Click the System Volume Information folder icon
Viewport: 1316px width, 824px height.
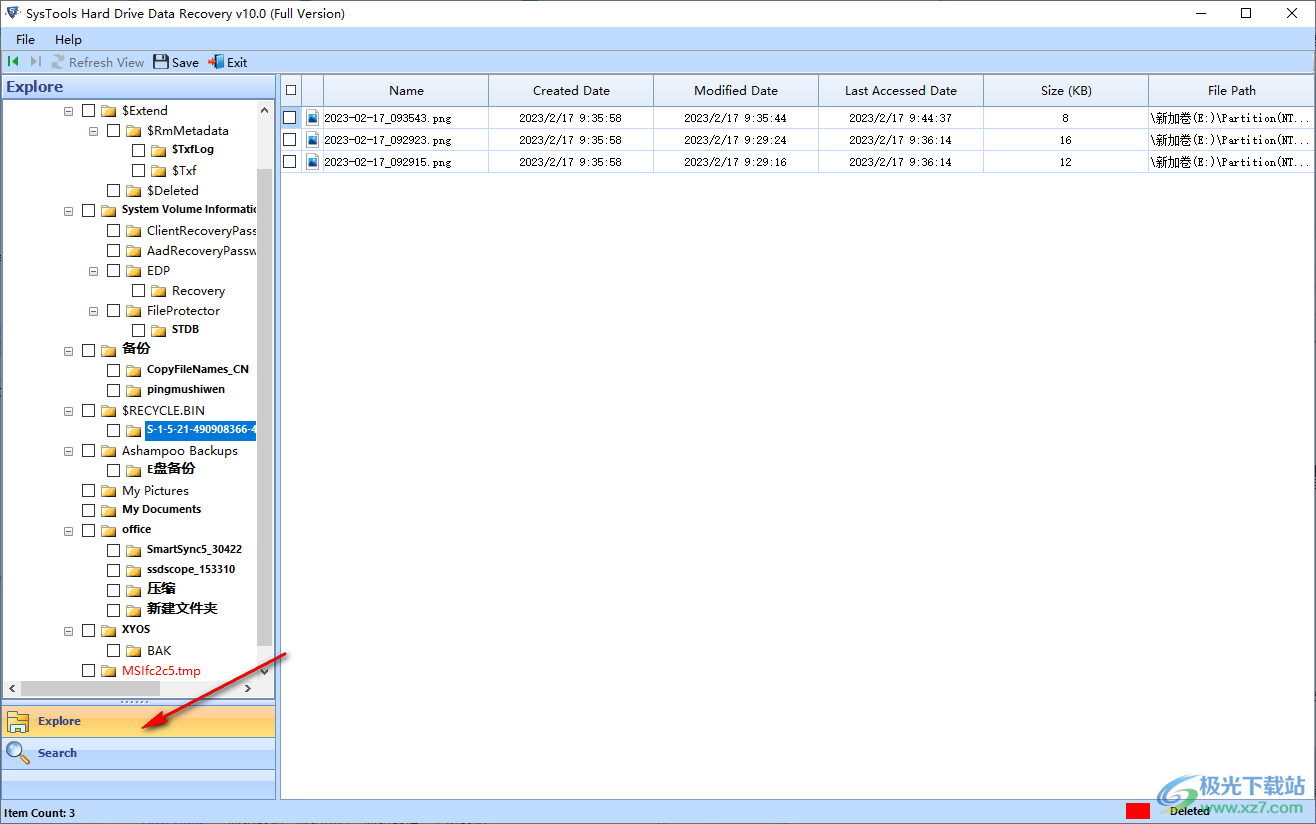click(x=109, y=211)
